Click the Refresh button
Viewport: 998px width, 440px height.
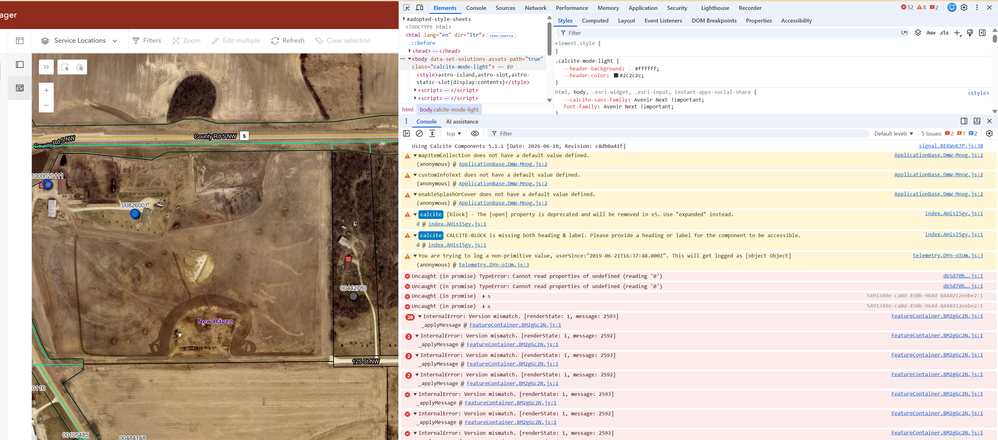(288, 40)
